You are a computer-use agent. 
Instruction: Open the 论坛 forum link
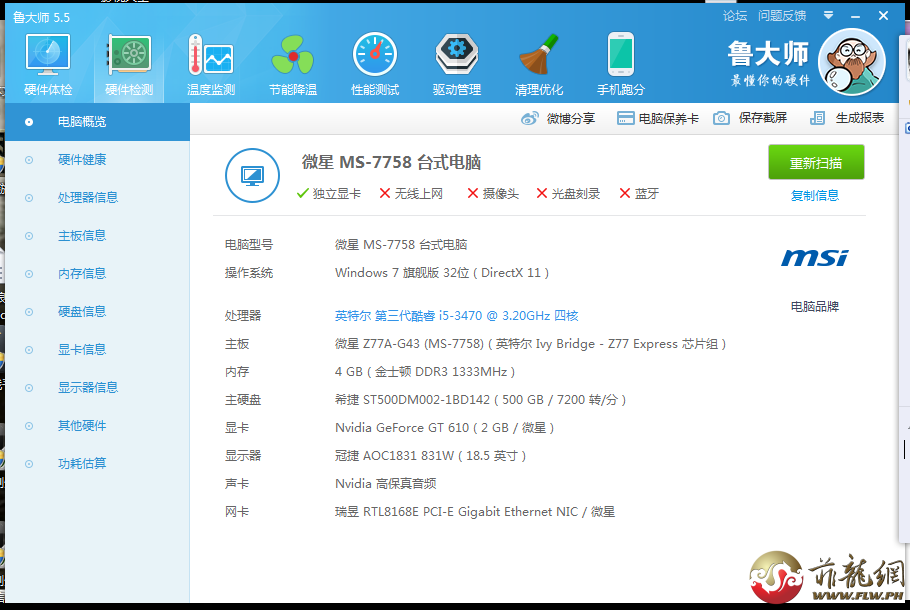pyautogui.click(x=735, y=16)
